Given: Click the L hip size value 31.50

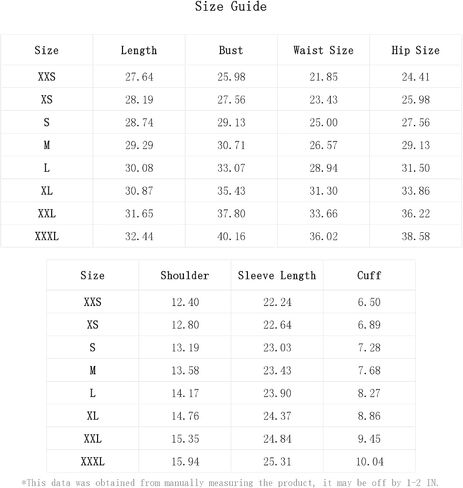Looking at the screenshot, I should click(416, 168).
